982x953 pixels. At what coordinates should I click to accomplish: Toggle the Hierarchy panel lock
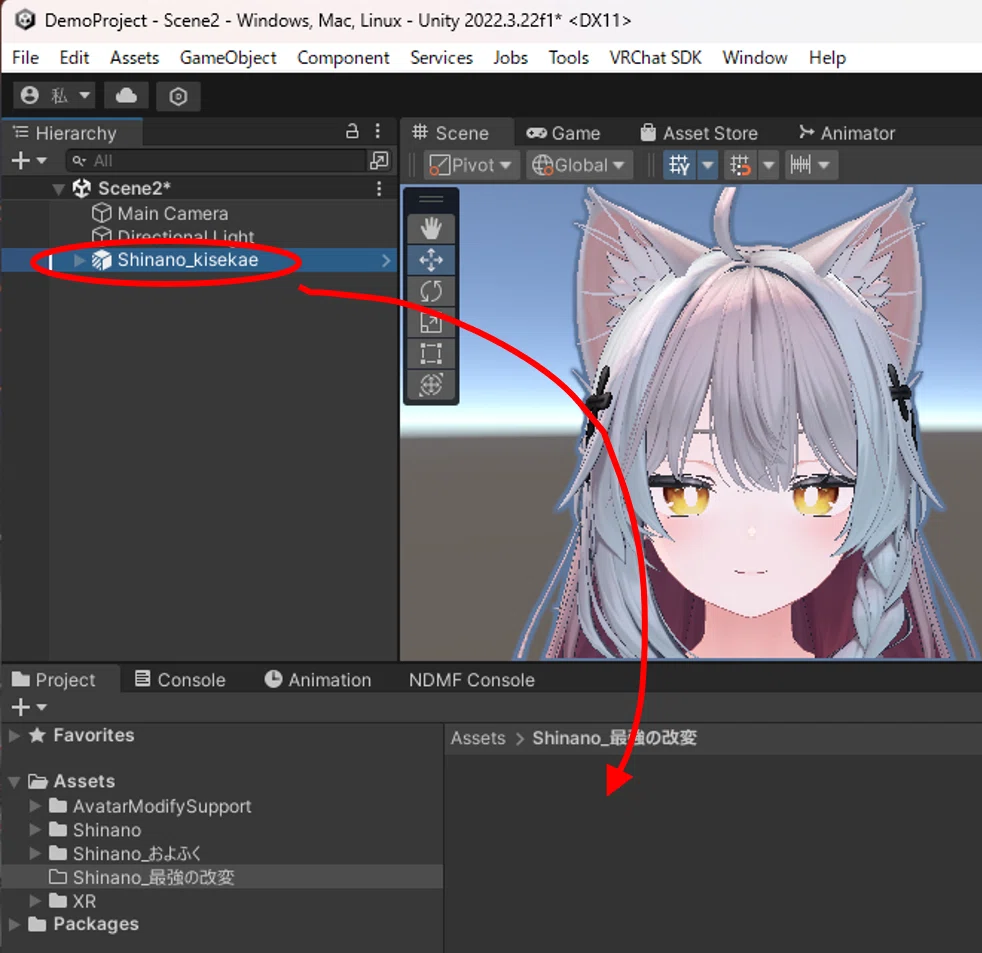point(353,131)
